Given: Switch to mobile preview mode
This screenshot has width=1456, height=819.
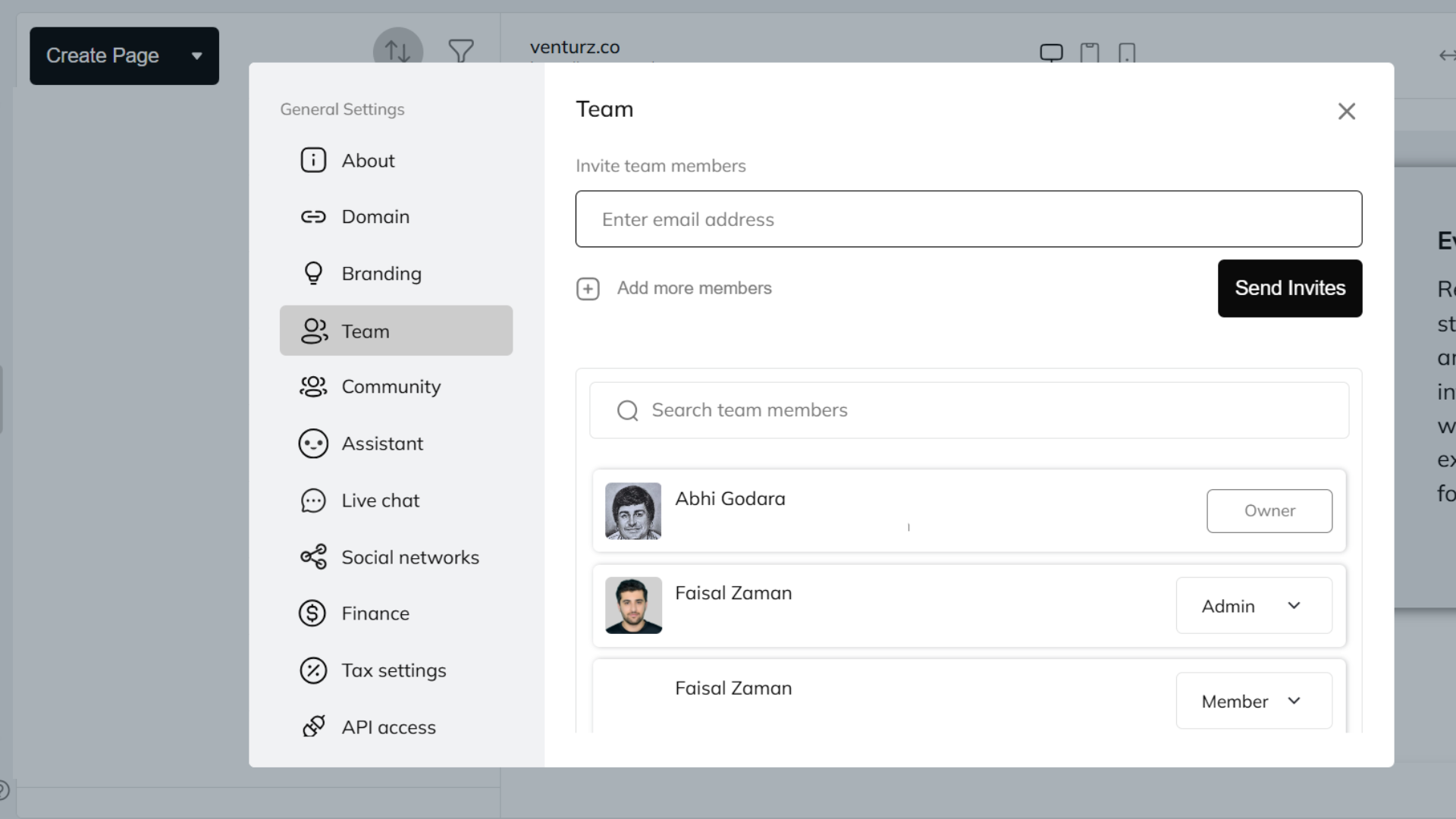Looking at the screenshot, I should coord(1128,53).
